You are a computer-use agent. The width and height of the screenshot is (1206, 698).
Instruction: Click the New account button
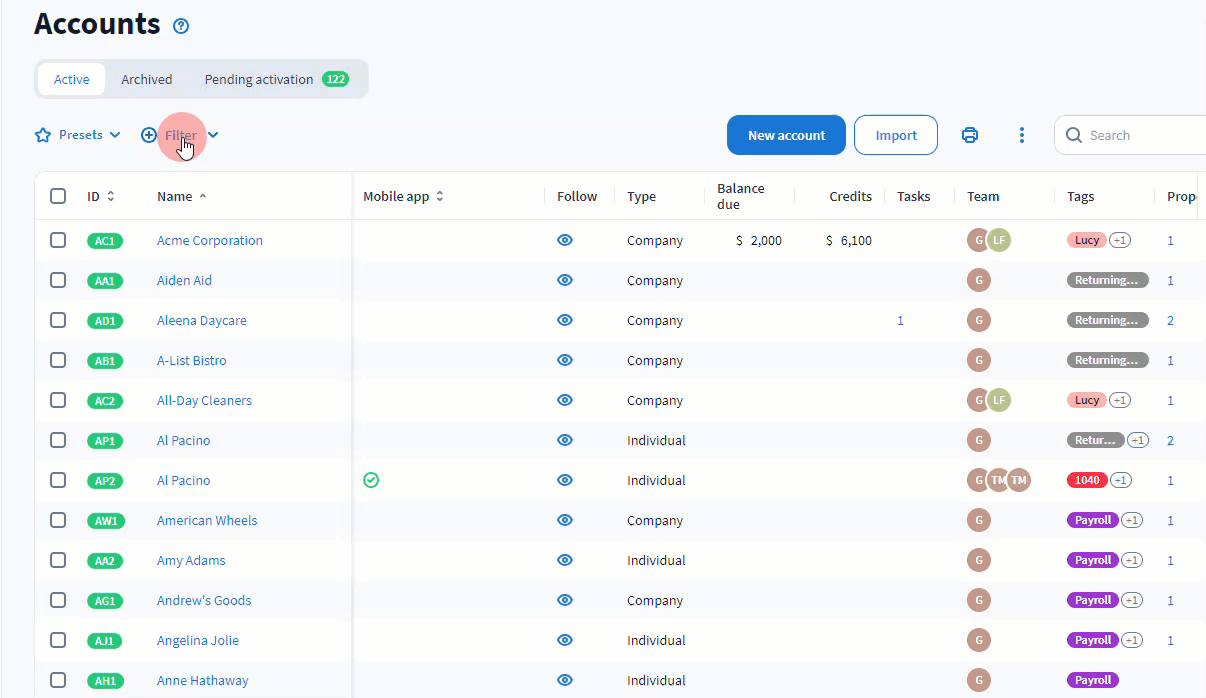pos(786,135)
